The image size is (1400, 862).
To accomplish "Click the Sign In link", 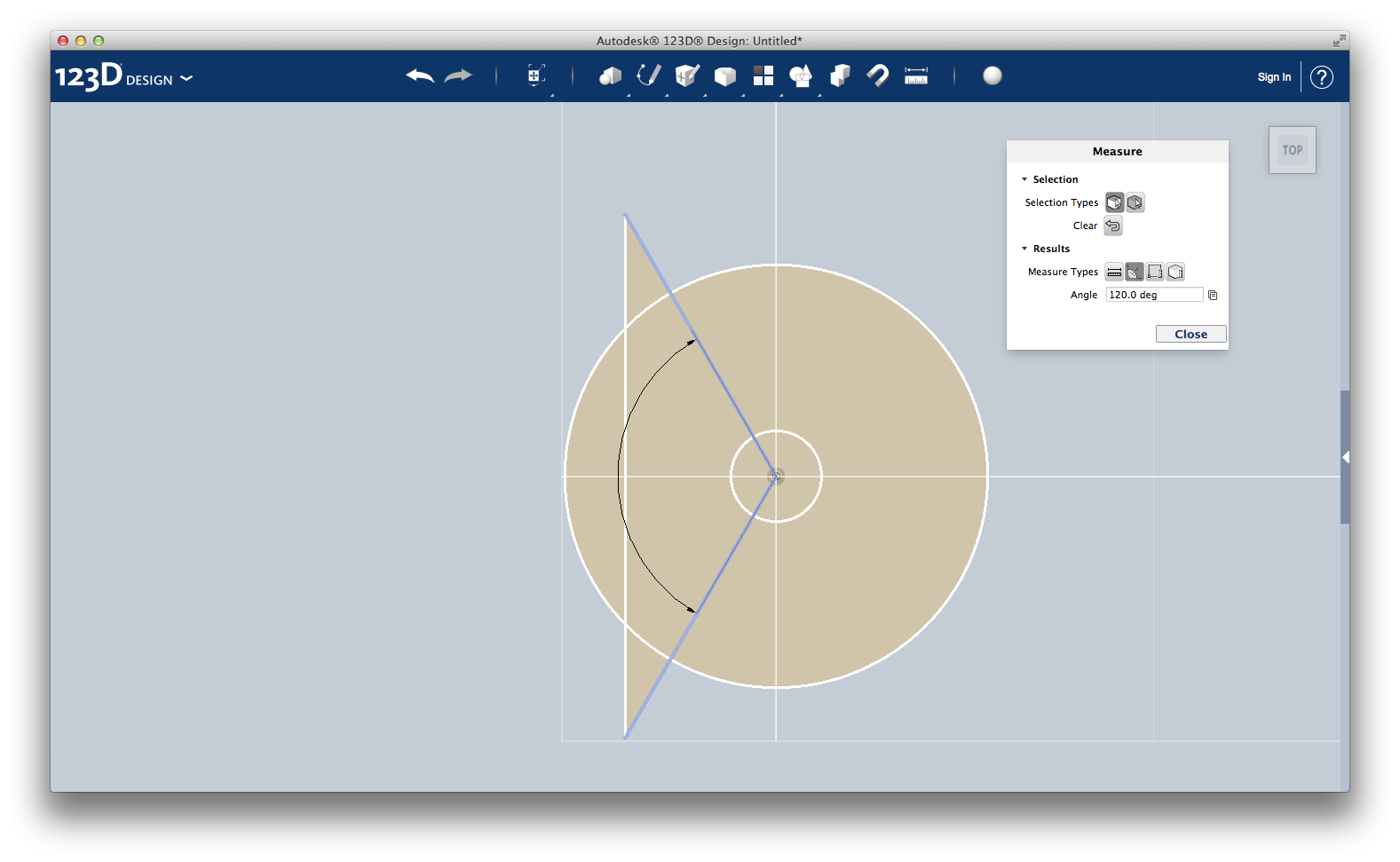I will (x=1274, y=77).
